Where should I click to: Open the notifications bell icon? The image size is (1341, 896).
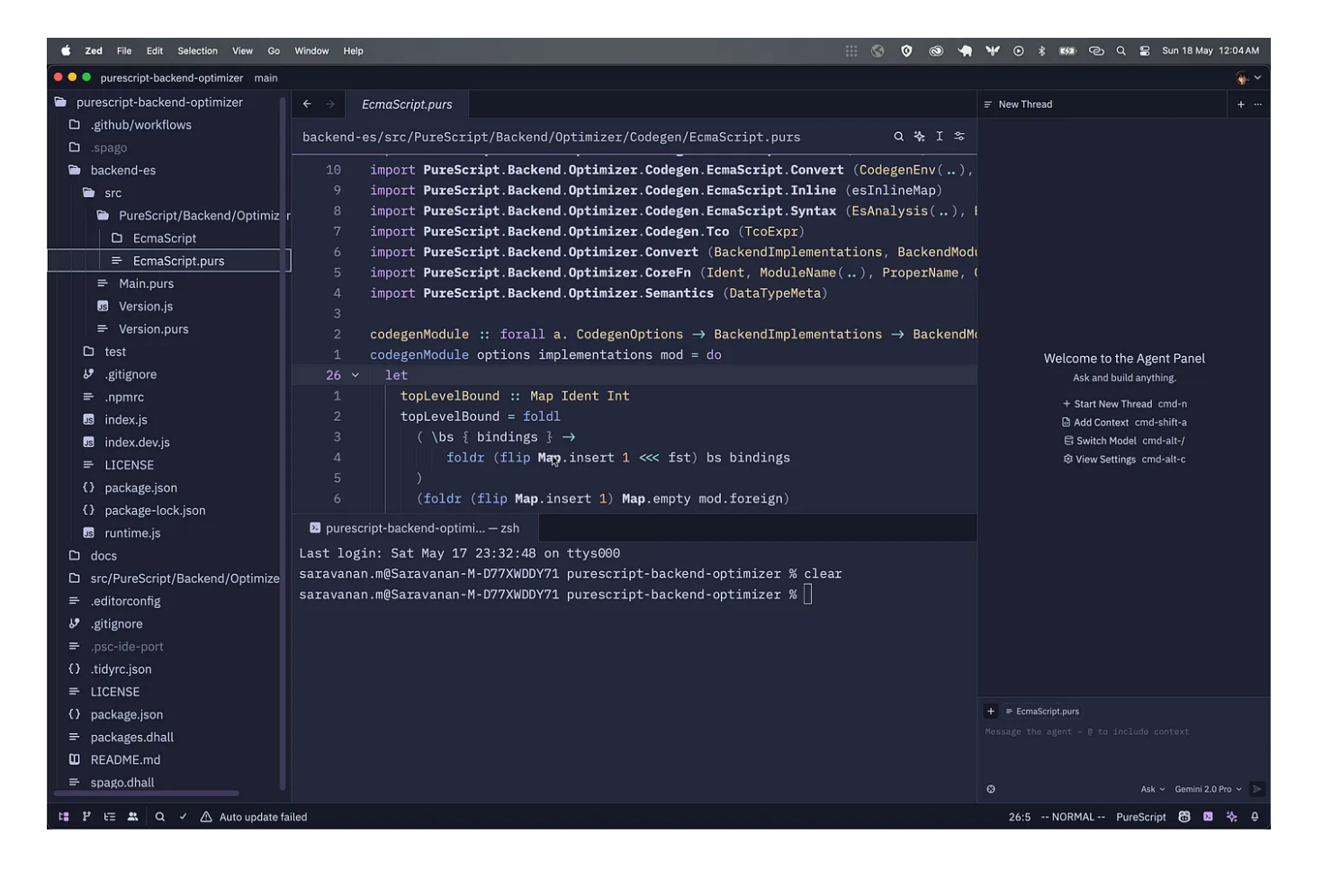pos(1255,817)
